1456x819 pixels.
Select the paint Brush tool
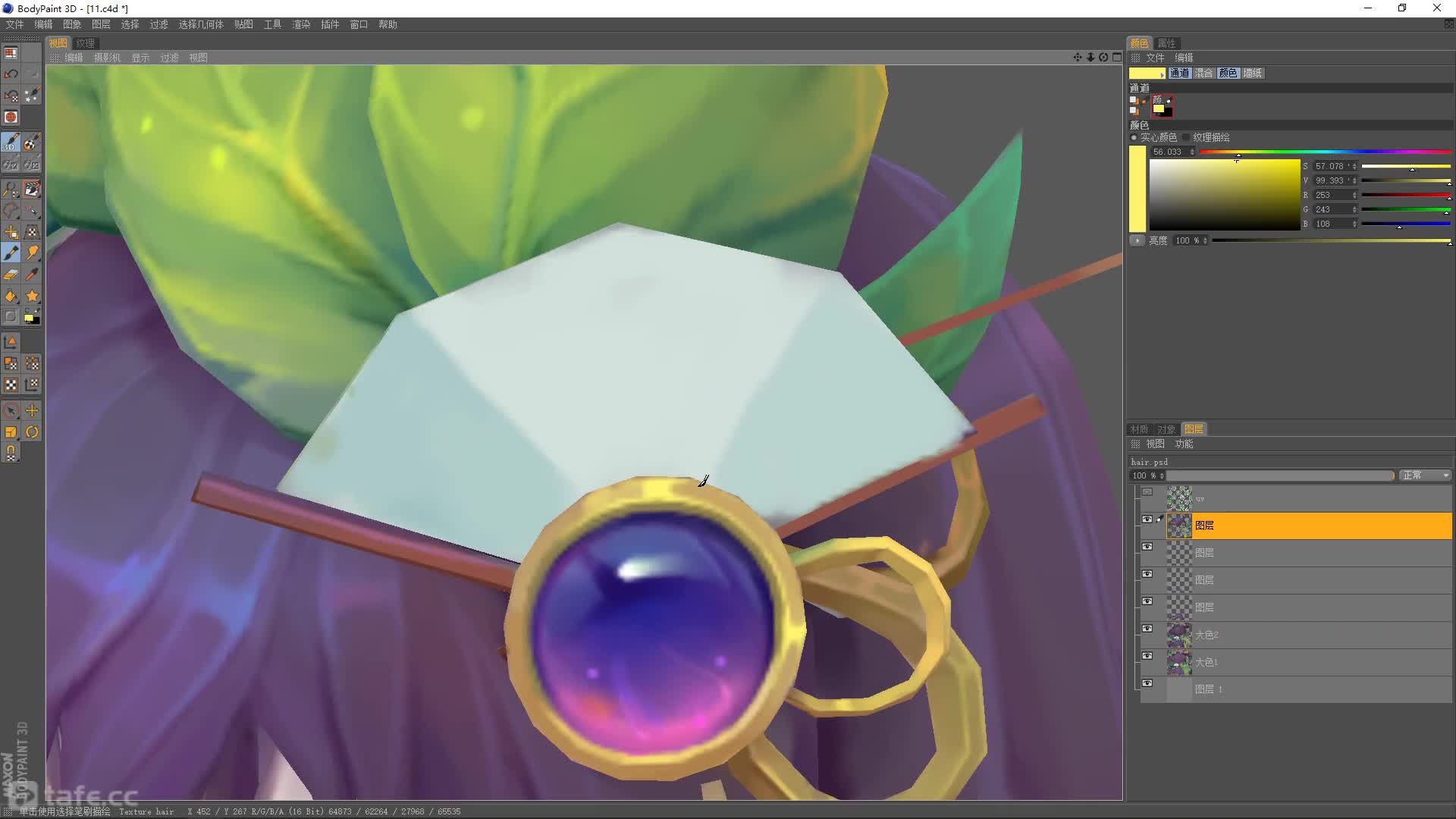coord(11,253)
